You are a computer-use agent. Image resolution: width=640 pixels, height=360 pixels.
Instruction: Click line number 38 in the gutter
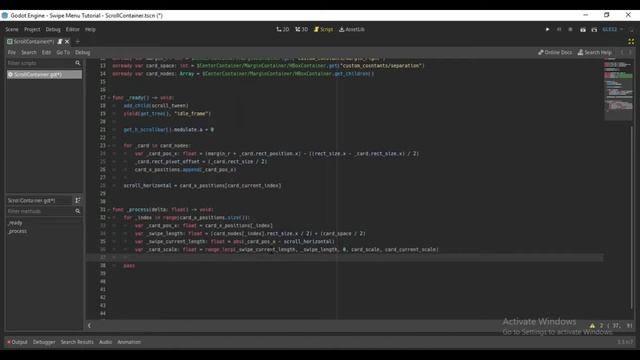(x=103, y=266)
